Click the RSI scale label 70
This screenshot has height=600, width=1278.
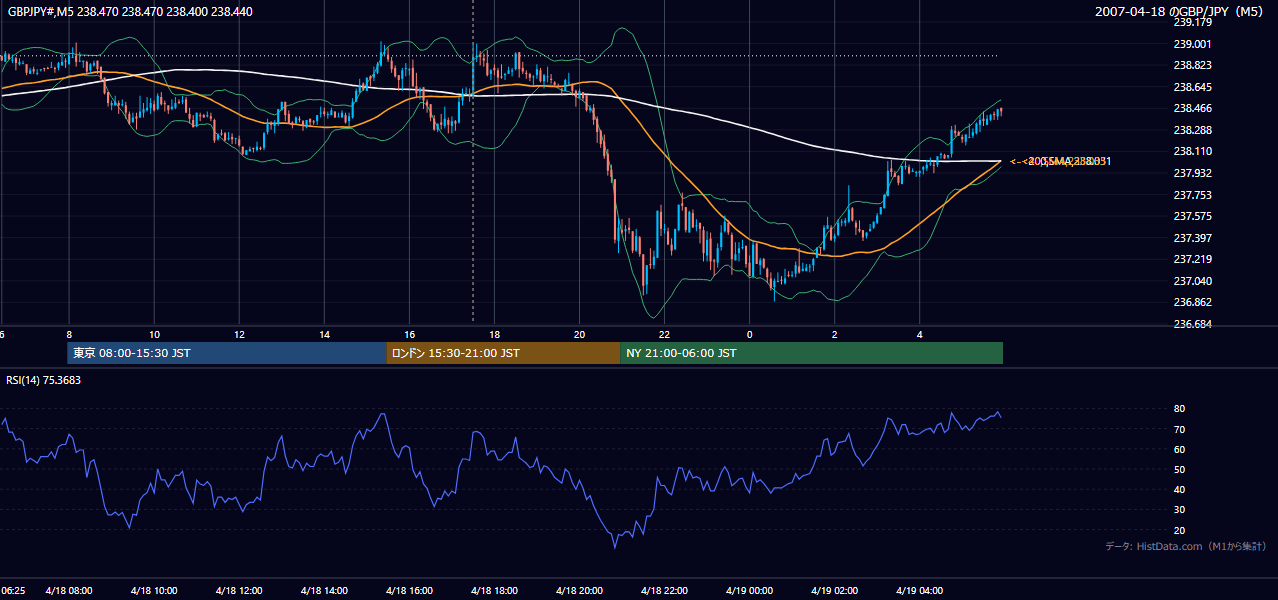[1179, 429]
